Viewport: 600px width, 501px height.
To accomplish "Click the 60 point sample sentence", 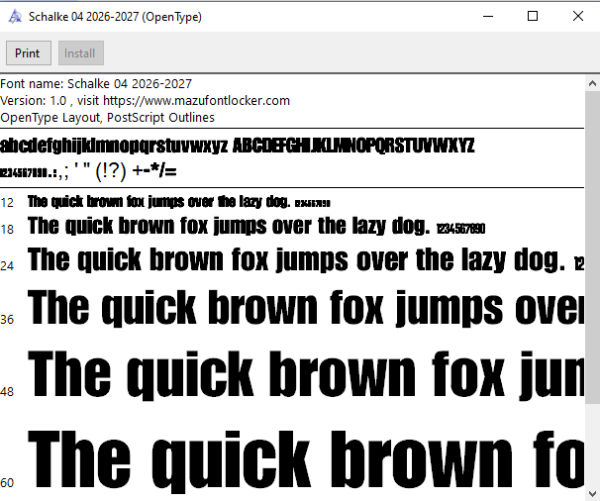I will tap(306, 460).
